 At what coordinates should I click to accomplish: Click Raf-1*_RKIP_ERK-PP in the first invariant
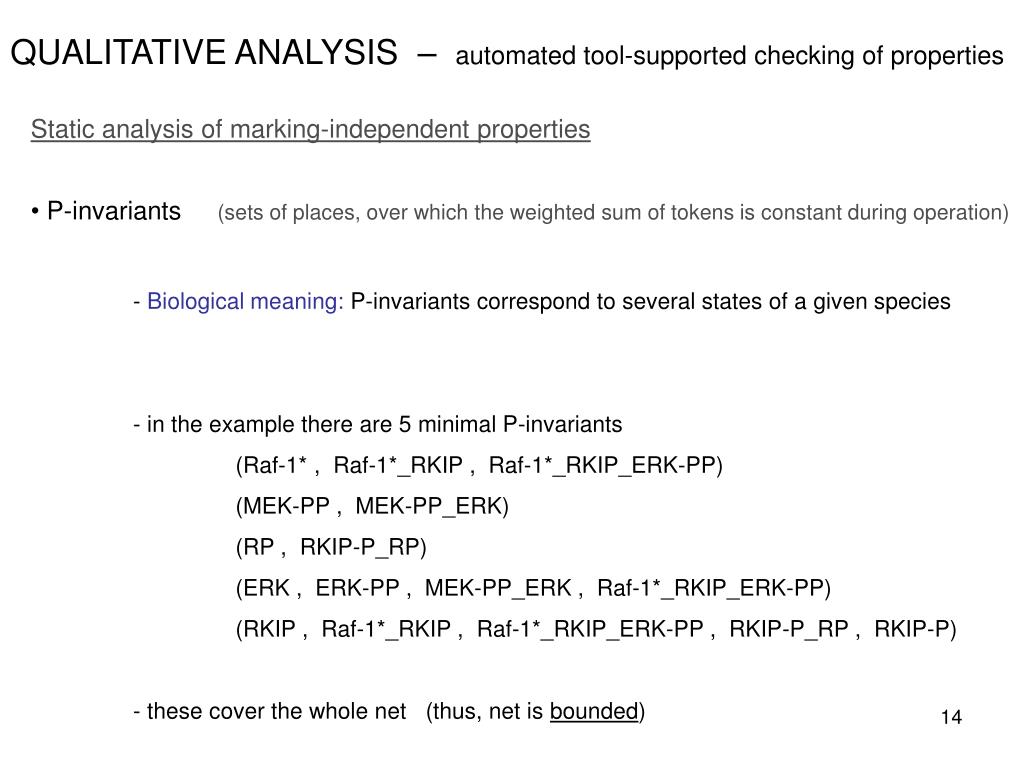[x=602, y=466]
